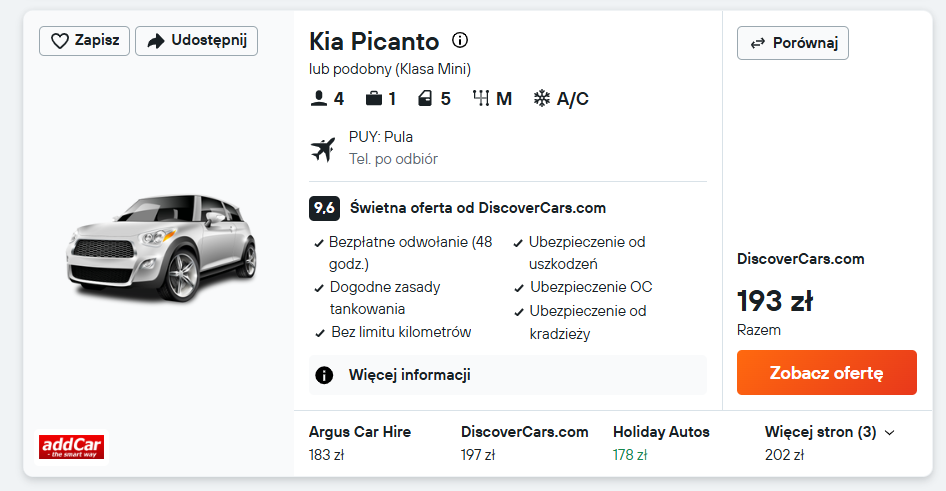Screen dimensions: 946x491
Task: Click the air conditioning snowflake icon
Action: pos(542,98)
